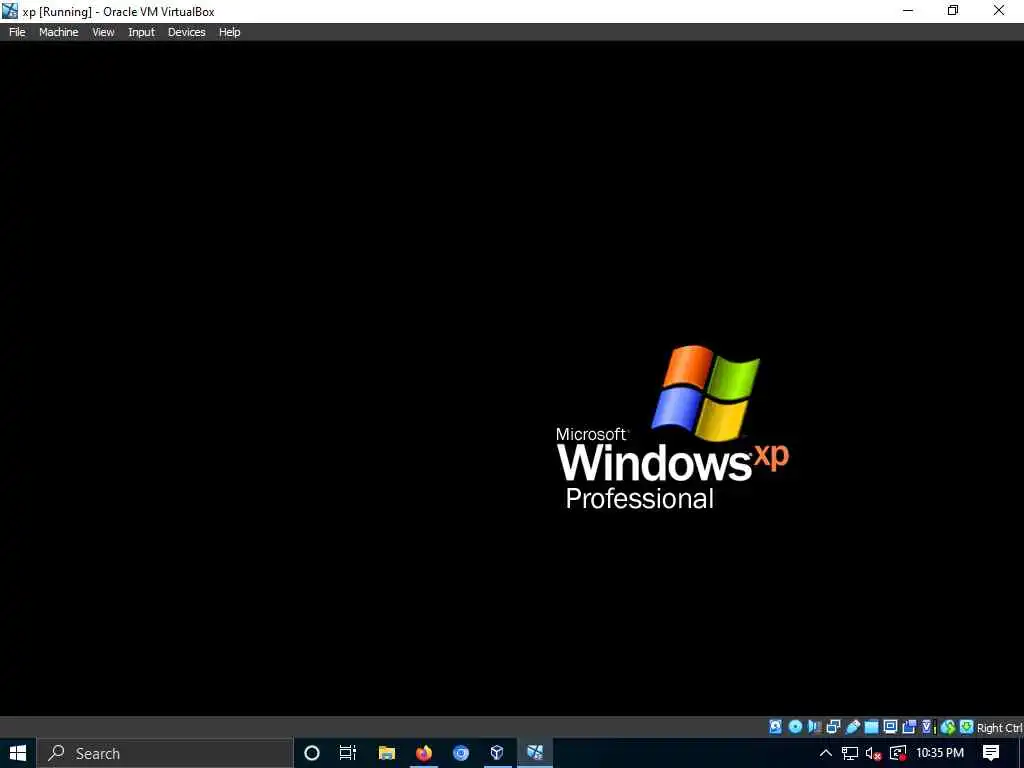This screenshot has height=768, width=1024.
Task: Minimize the VirtualBox window
Action: [908, 10]
